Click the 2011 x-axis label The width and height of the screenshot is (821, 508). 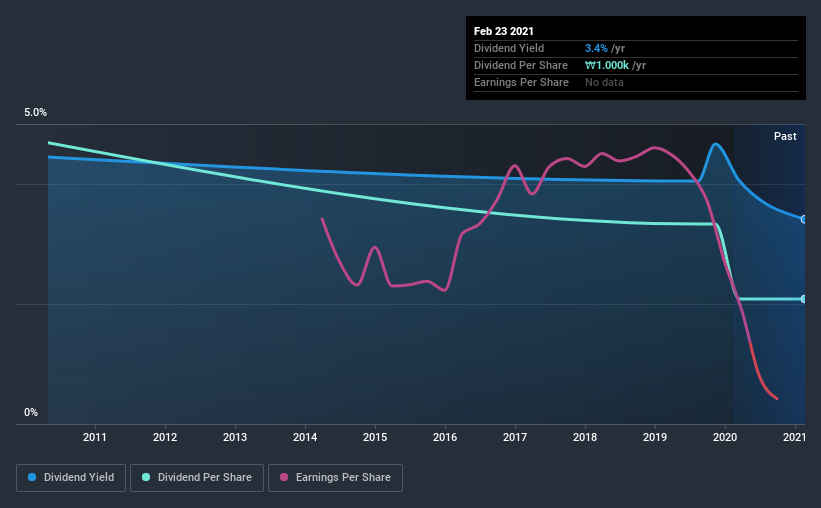coord(95,437)
